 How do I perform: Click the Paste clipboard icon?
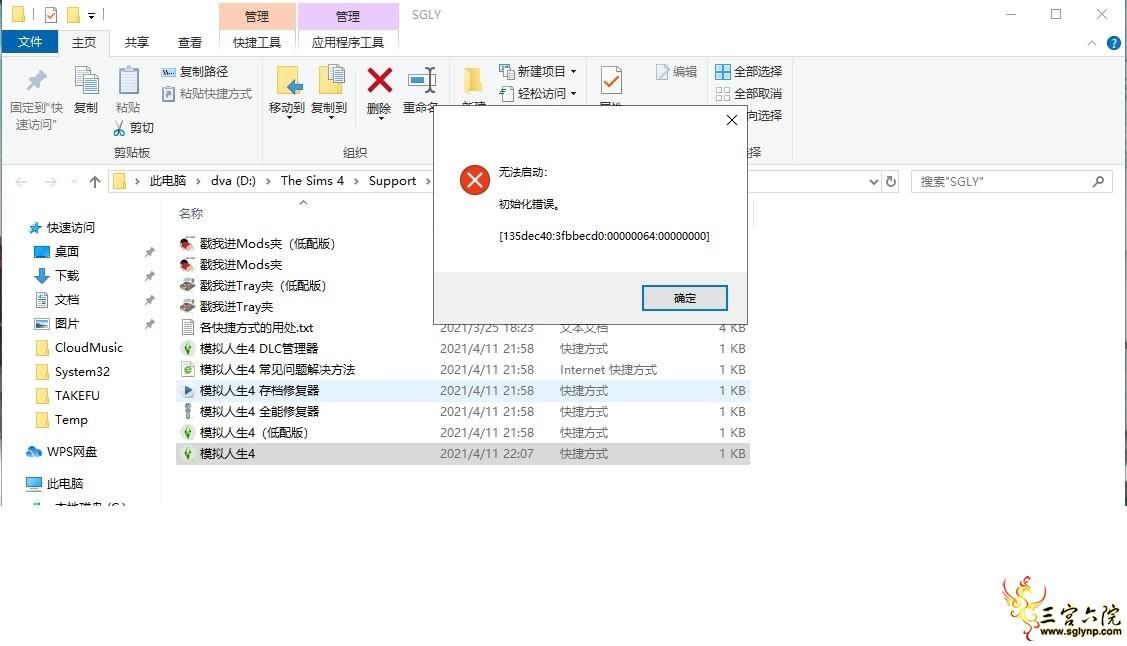coord(129,80)
